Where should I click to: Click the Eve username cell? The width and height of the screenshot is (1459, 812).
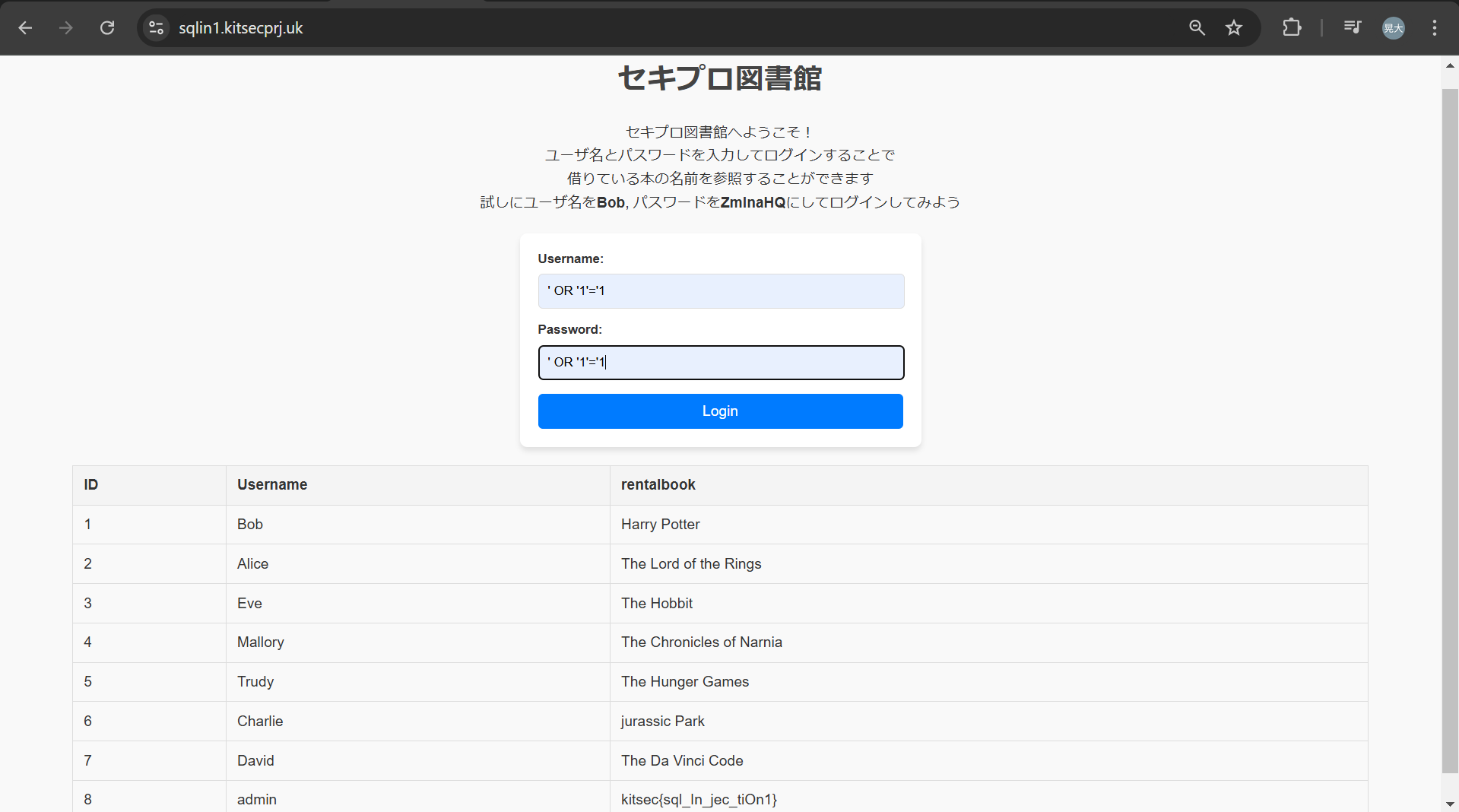[417, 604]
